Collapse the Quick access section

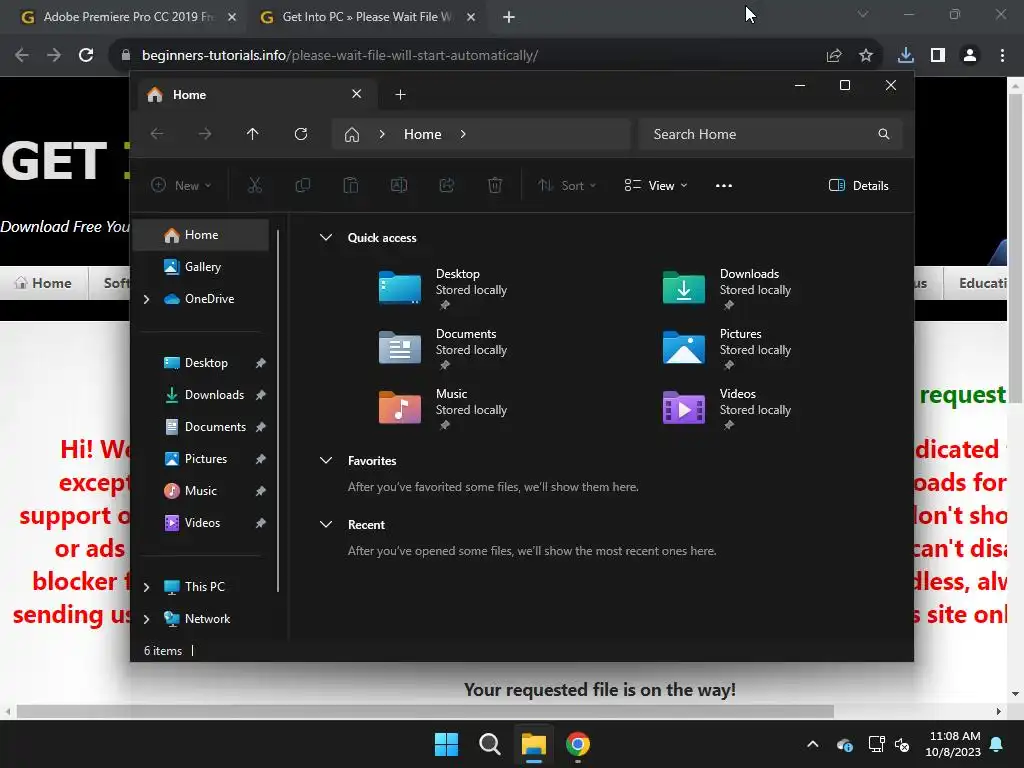(326, 238)
